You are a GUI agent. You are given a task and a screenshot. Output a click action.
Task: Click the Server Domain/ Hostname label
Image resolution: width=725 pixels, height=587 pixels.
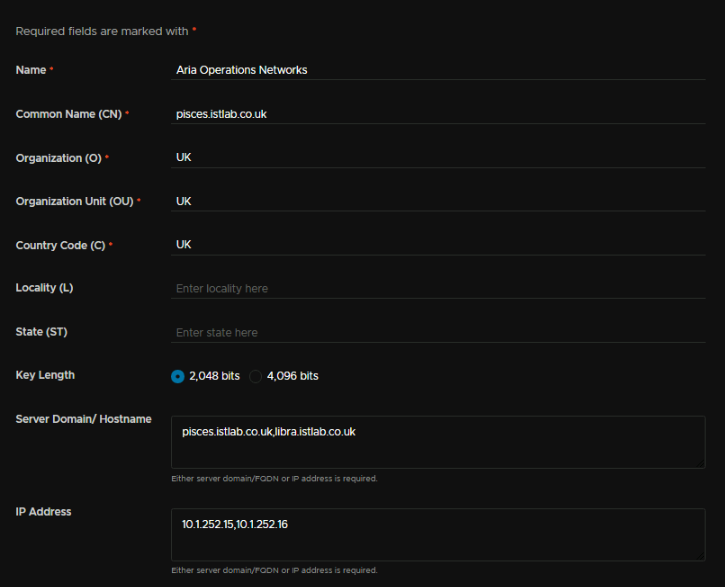[x=83, y=419]
